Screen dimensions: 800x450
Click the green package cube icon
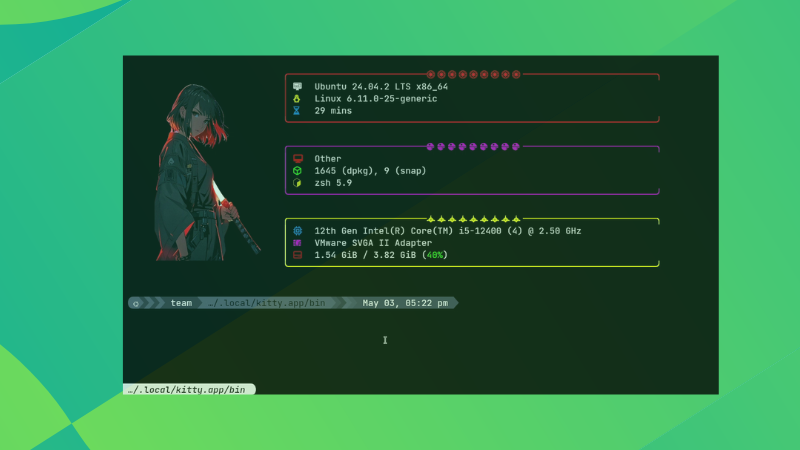click(x=297, y=171)
